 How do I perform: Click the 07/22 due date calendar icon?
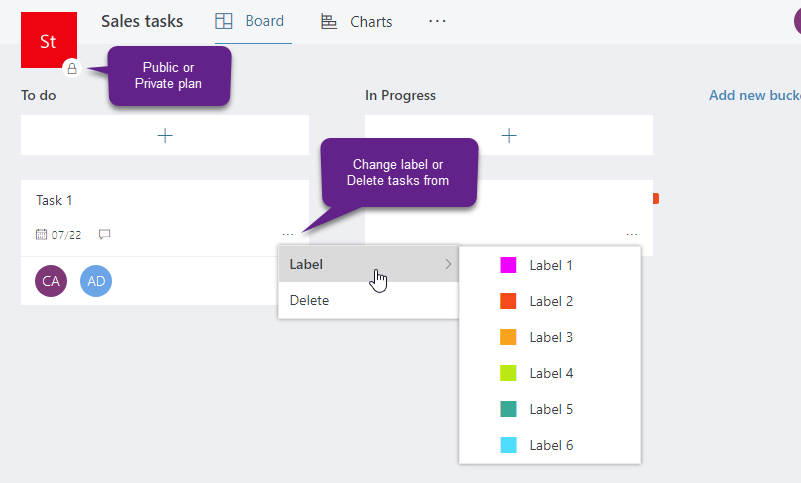[41, 235]
